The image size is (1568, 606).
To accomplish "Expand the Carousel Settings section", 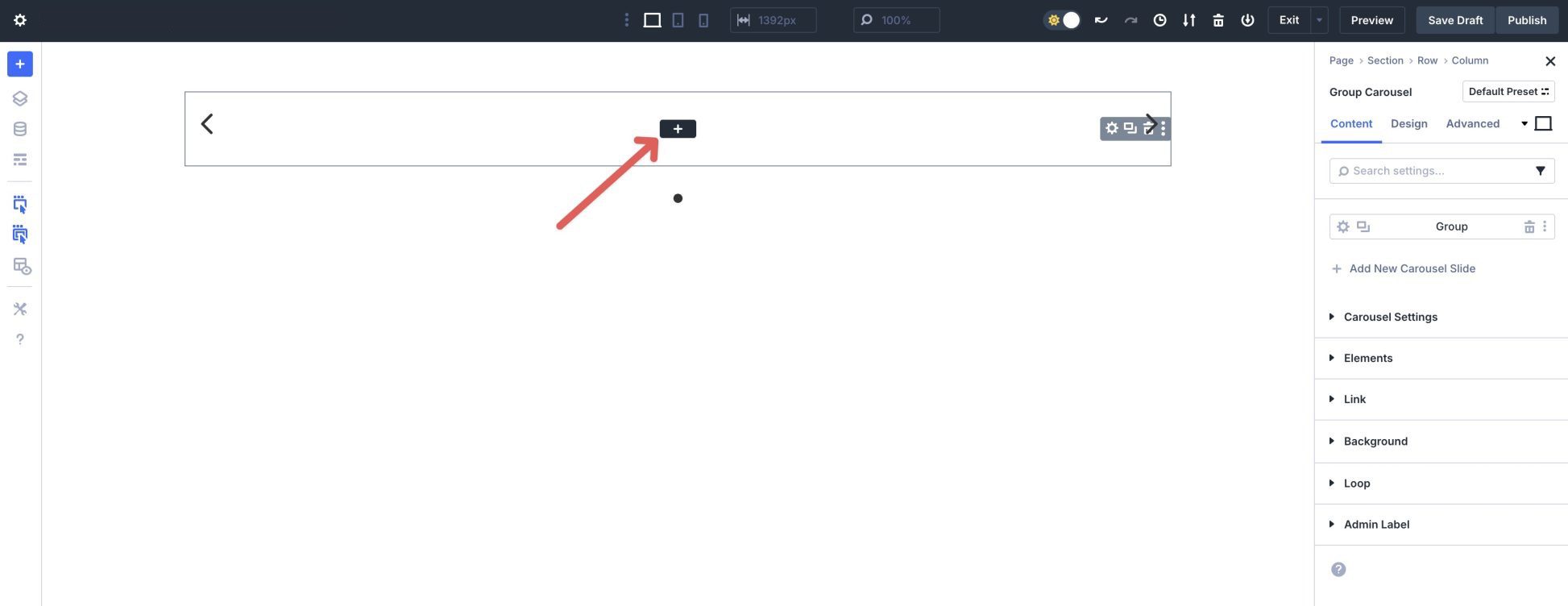I will pos(1390,317).
